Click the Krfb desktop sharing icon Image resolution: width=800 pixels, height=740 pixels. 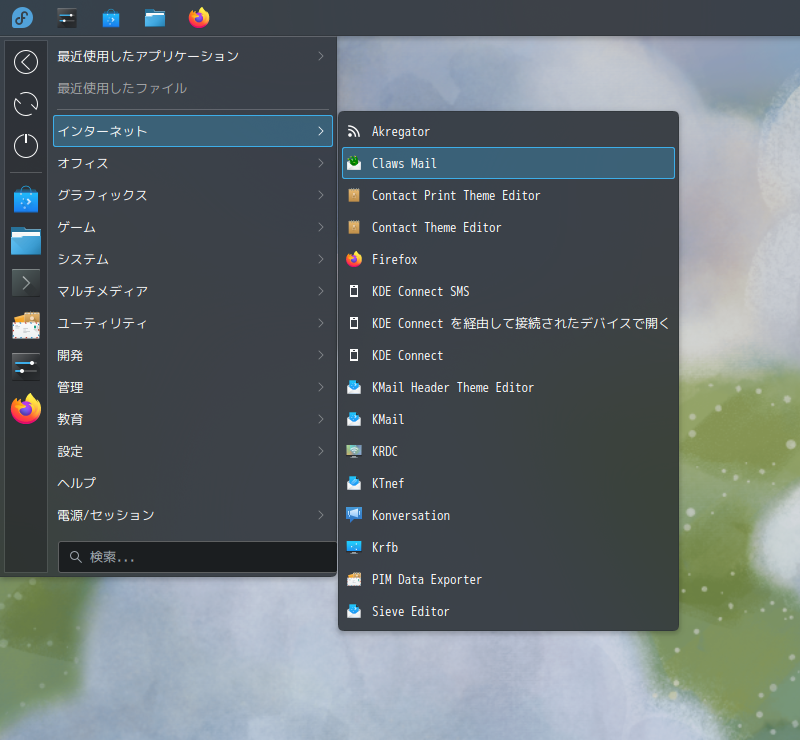(x=354, y=547)
